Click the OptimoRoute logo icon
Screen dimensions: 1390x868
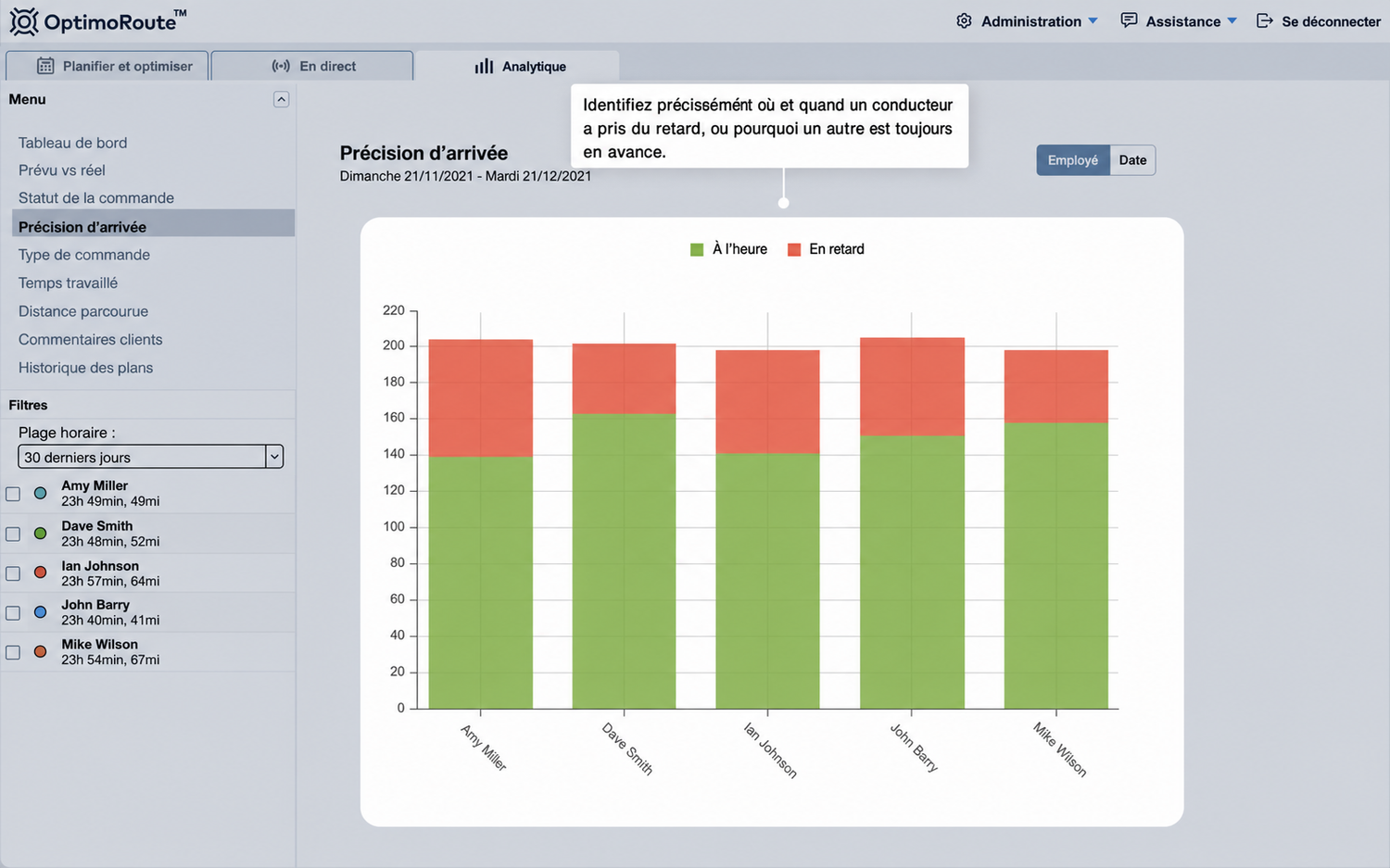pos(24,20)
